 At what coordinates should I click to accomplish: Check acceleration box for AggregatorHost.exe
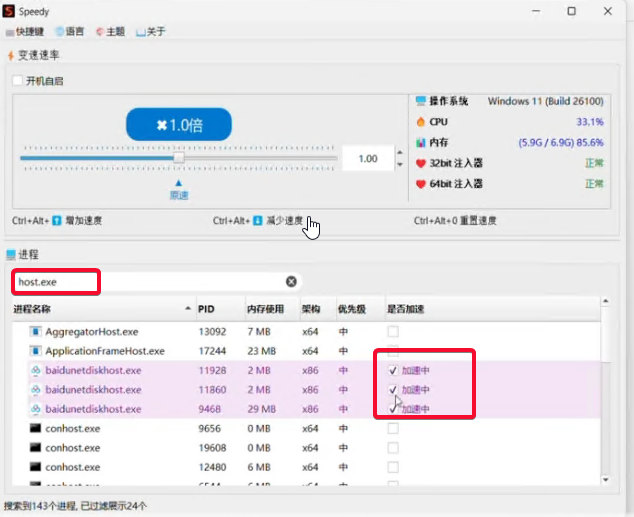click(x=393, y=332)
